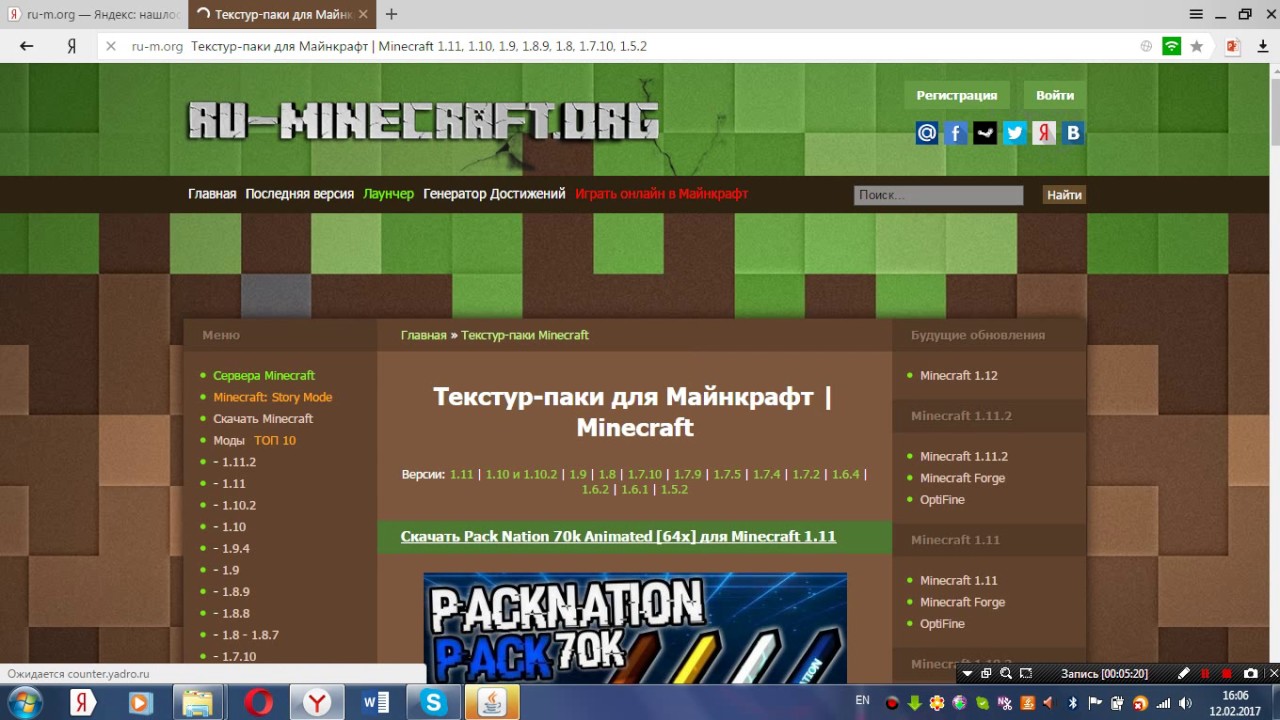Open the recorder dropdown arrow
The width and height of the screenshot is (1280, 720).
(967, 673)
